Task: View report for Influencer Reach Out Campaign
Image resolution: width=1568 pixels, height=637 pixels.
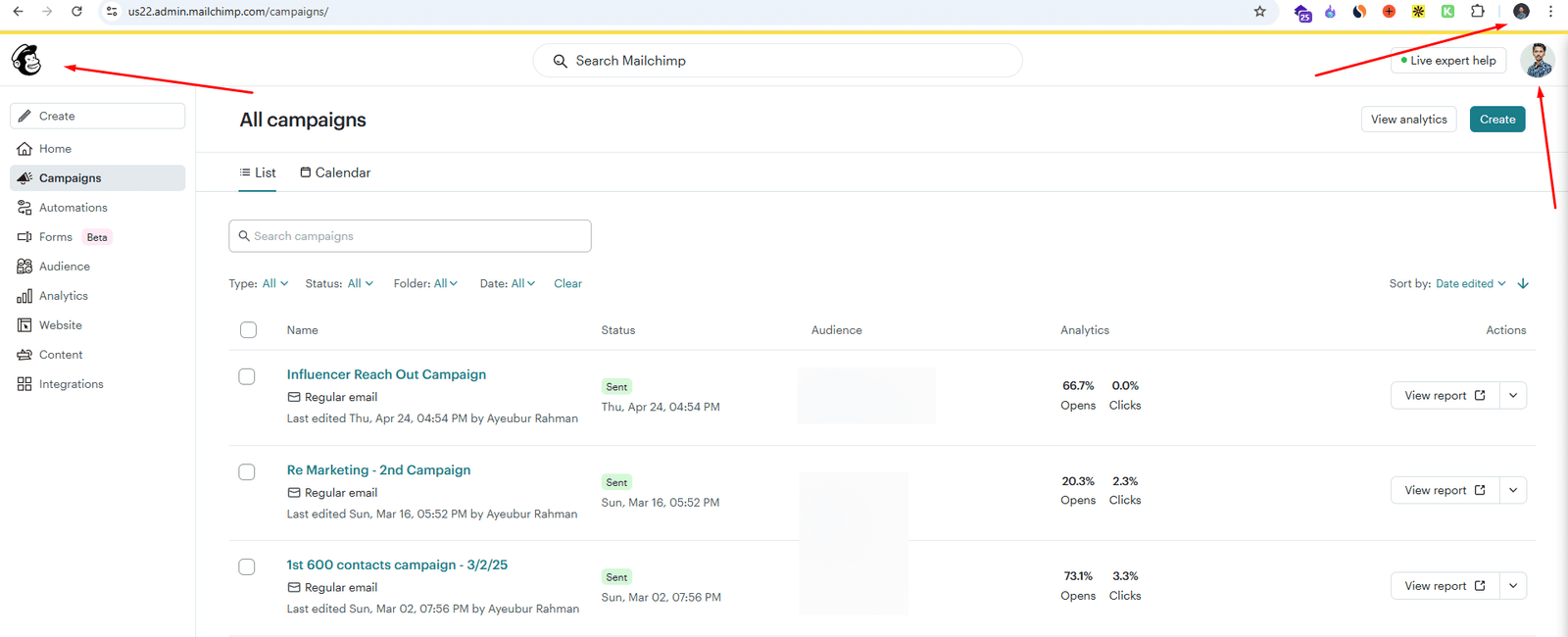Action: point(1445,396)
